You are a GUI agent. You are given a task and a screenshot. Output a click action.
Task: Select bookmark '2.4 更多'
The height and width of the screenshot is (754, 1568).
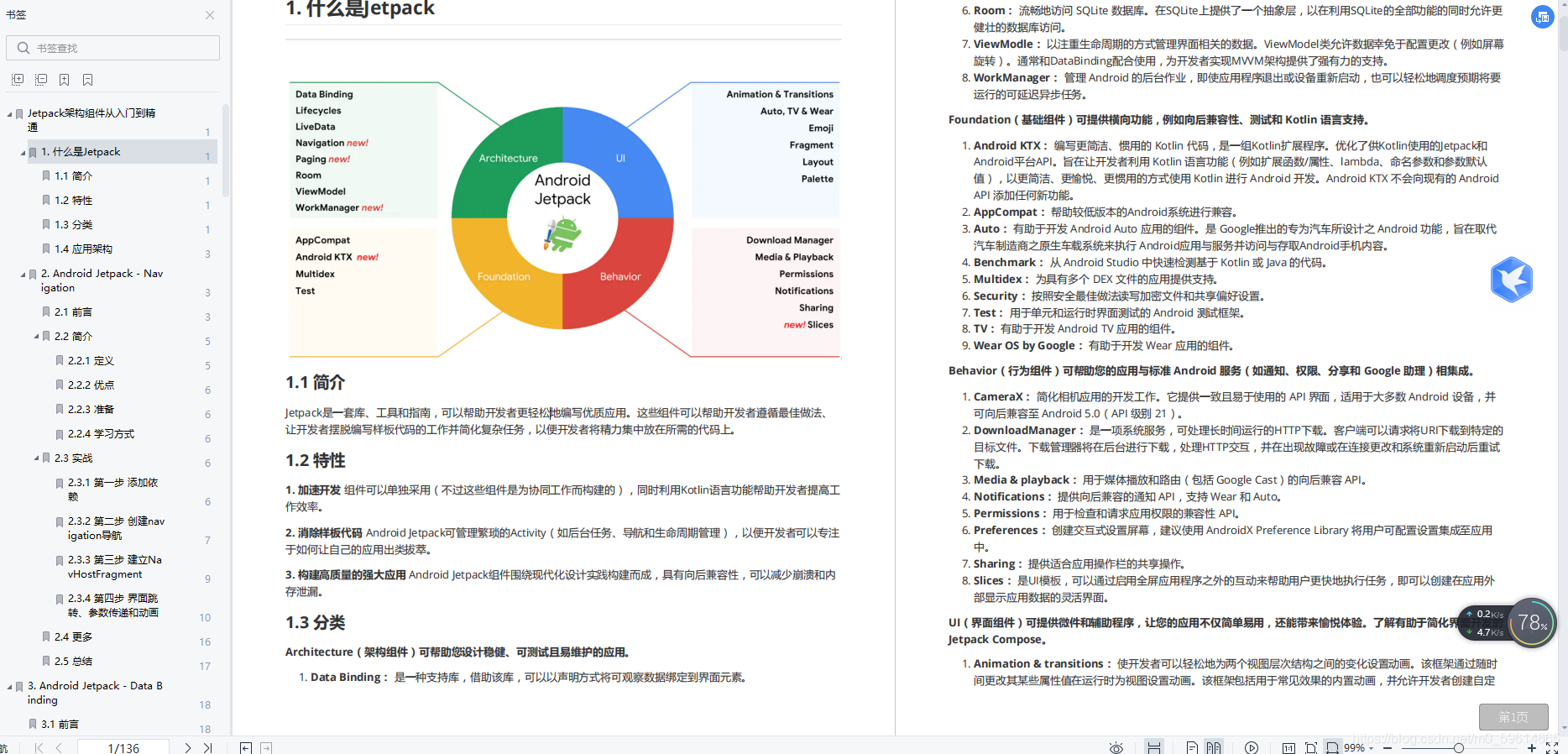[73, 637]
